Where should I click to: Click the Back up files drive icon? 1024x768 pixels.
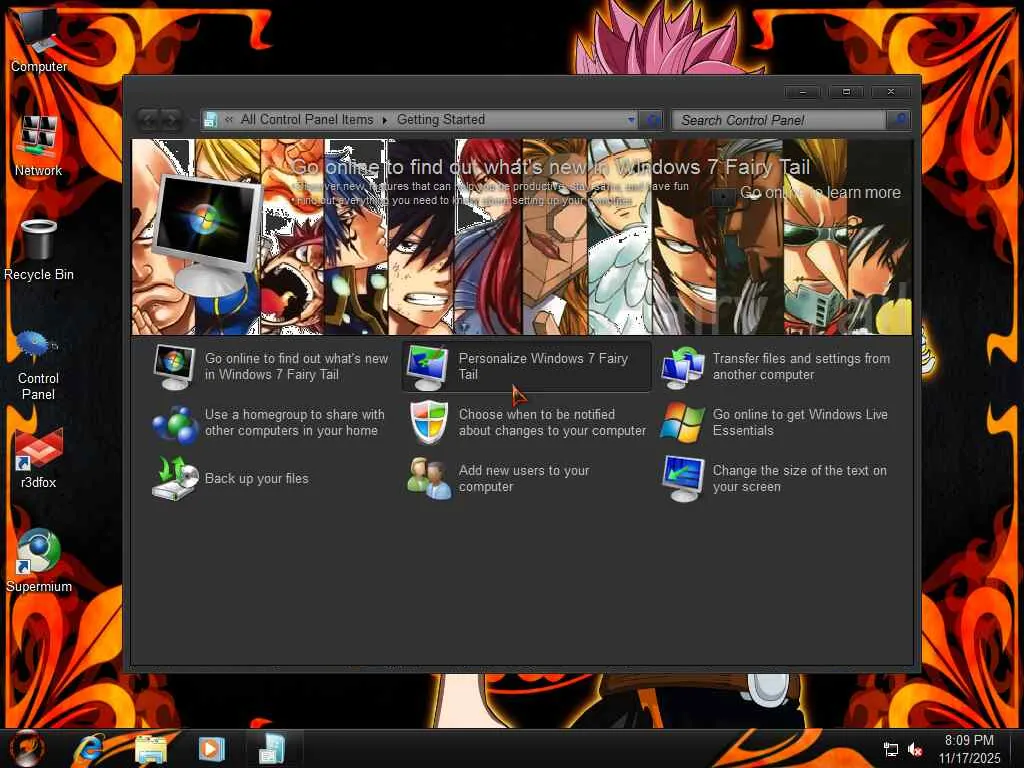174,479
